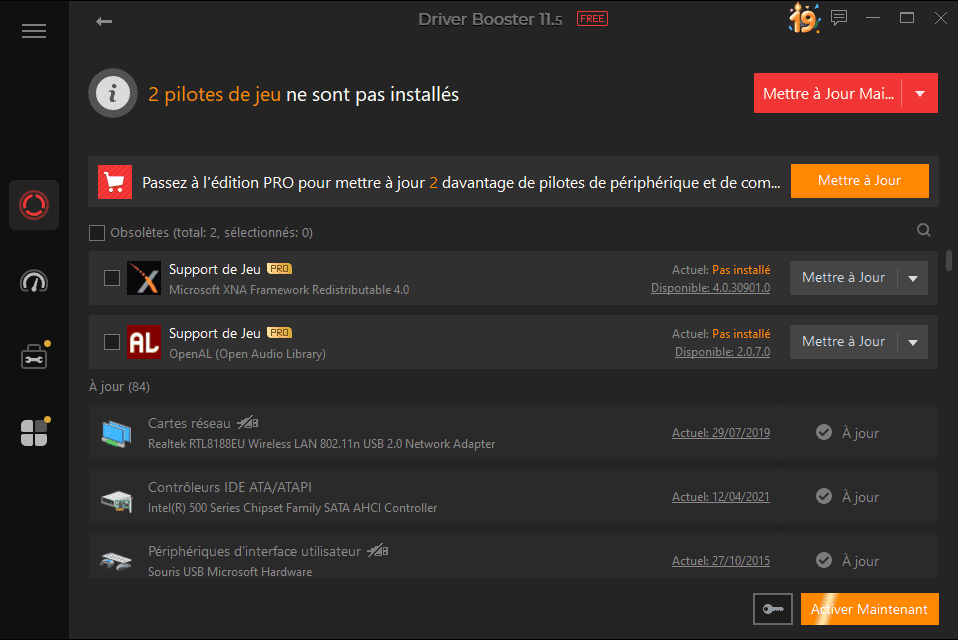Select all obsolete drivers checkbox
Image resolution: width=958 pixels, height=640 pixels.
coord(97,233)
